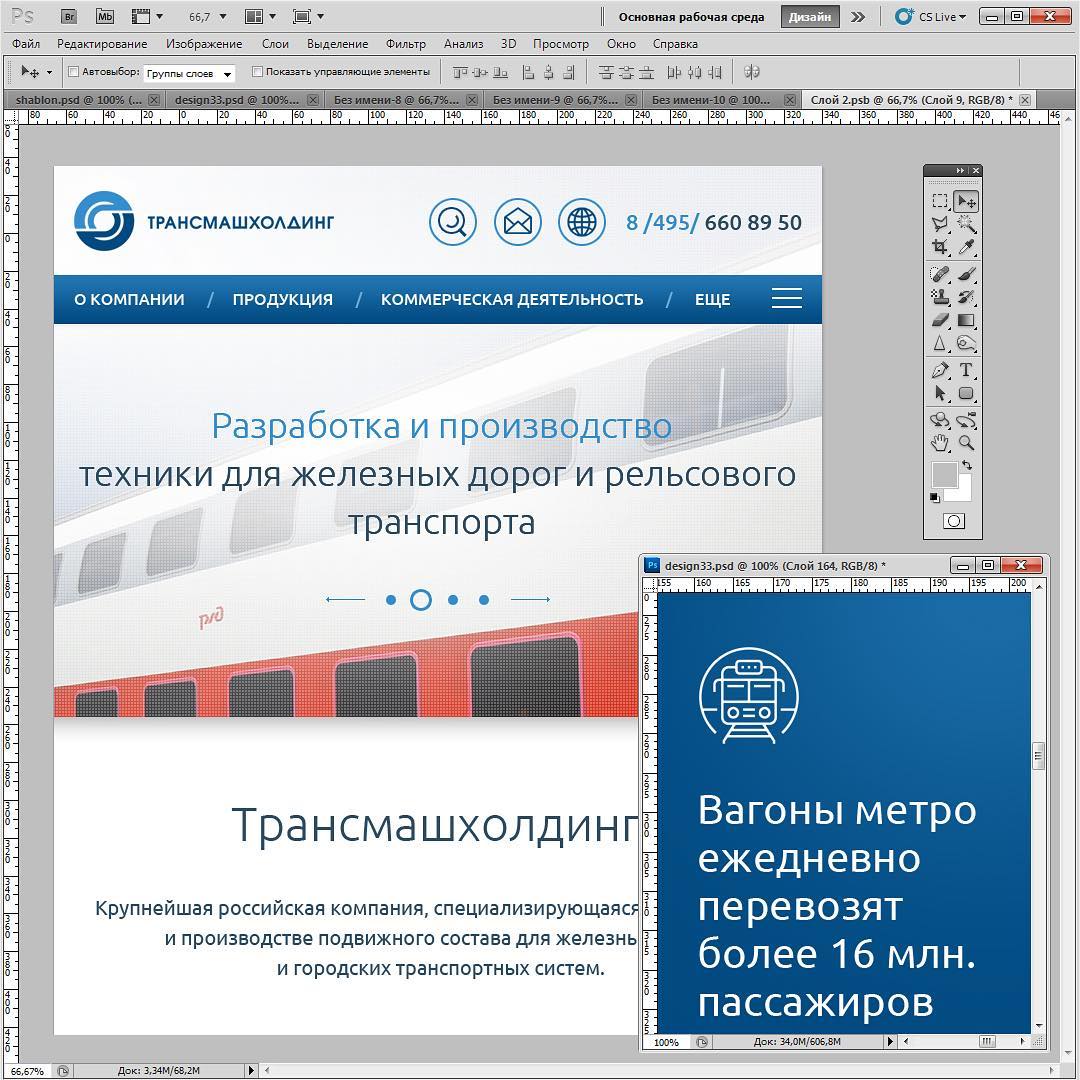Expand more workspaces double-arrow

858,17
